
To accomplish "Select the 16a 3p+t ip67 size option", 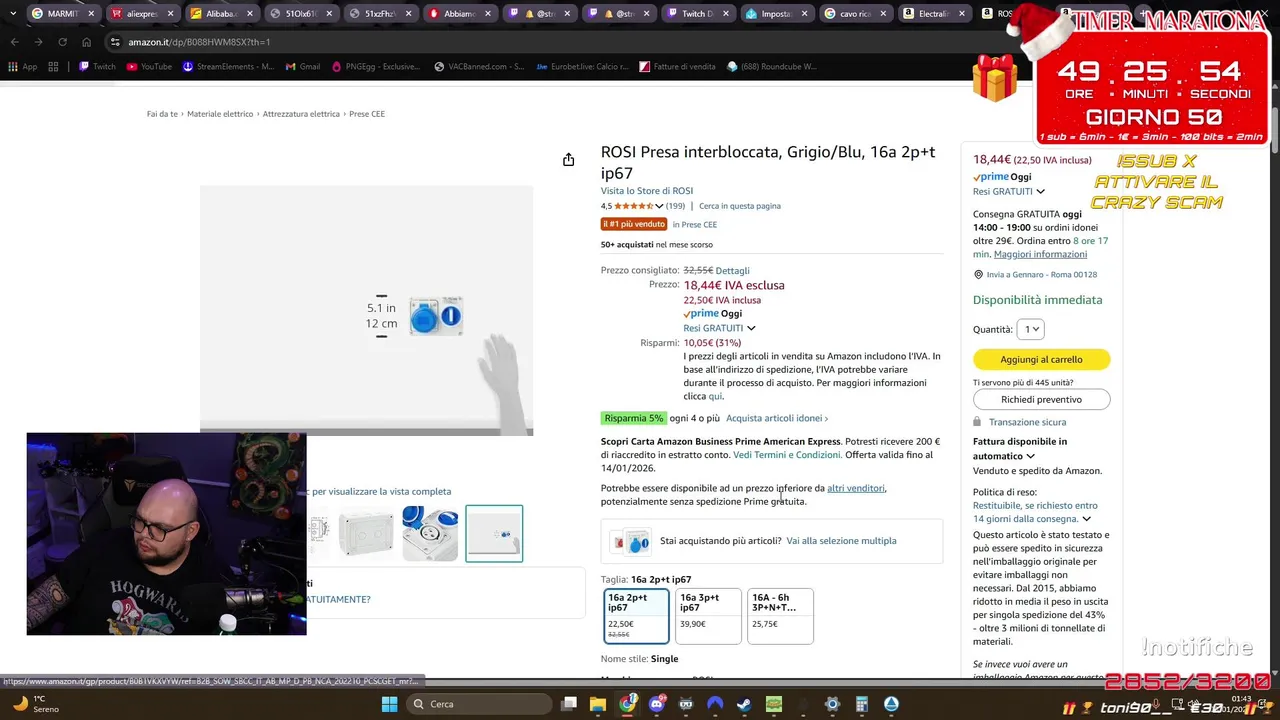I will 708,616.
